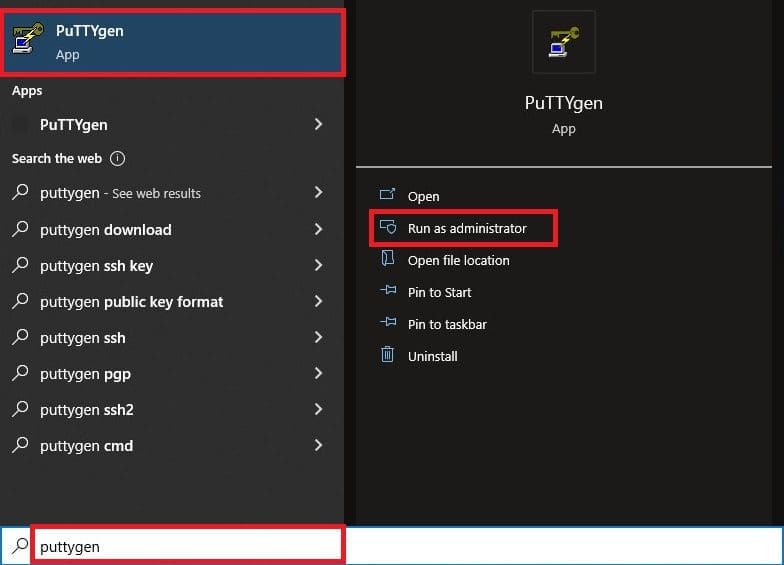
Task: Choose Uninstall for PuTTYgen
Action: coord(432,356)
